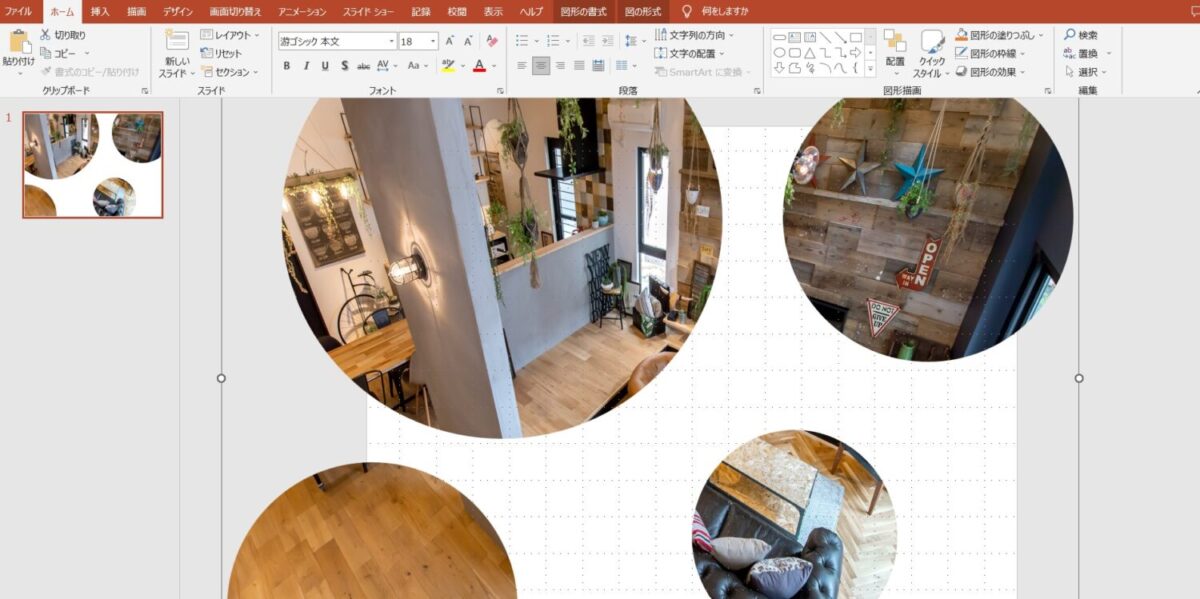Switch to the 挿入 (Insert) tab
The width and height of the screenshot is (1200, 599).
pyautogui.click(x=100, y=11)
